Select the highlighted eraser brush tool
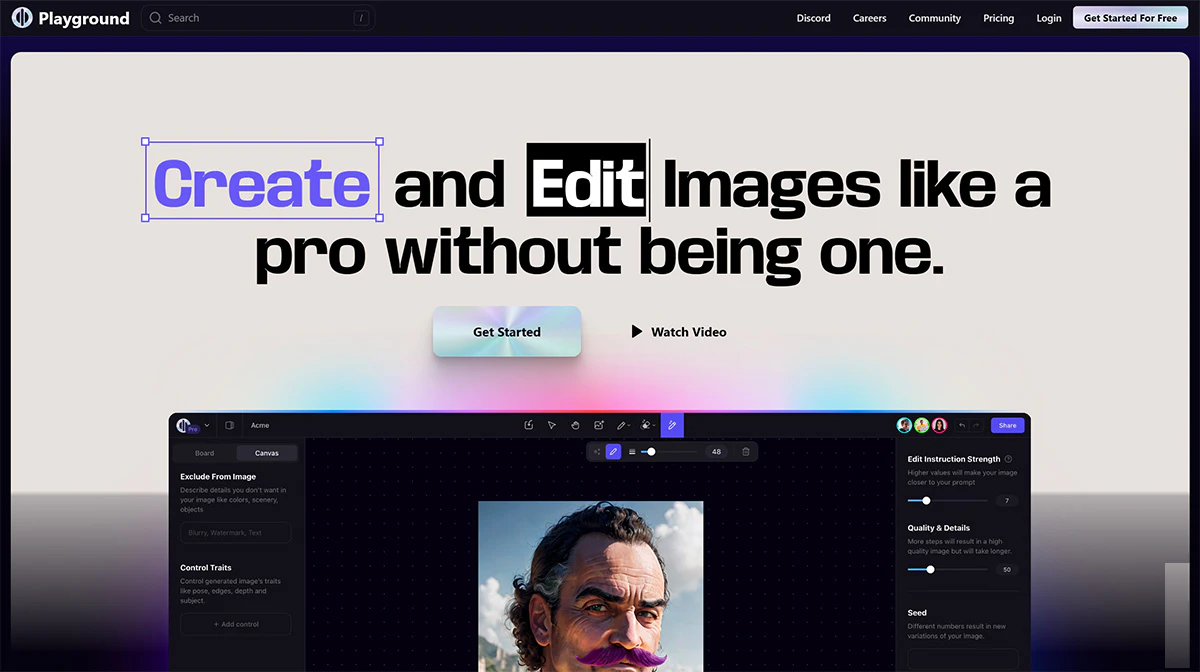1200x672 pixels. coord(672,425)
